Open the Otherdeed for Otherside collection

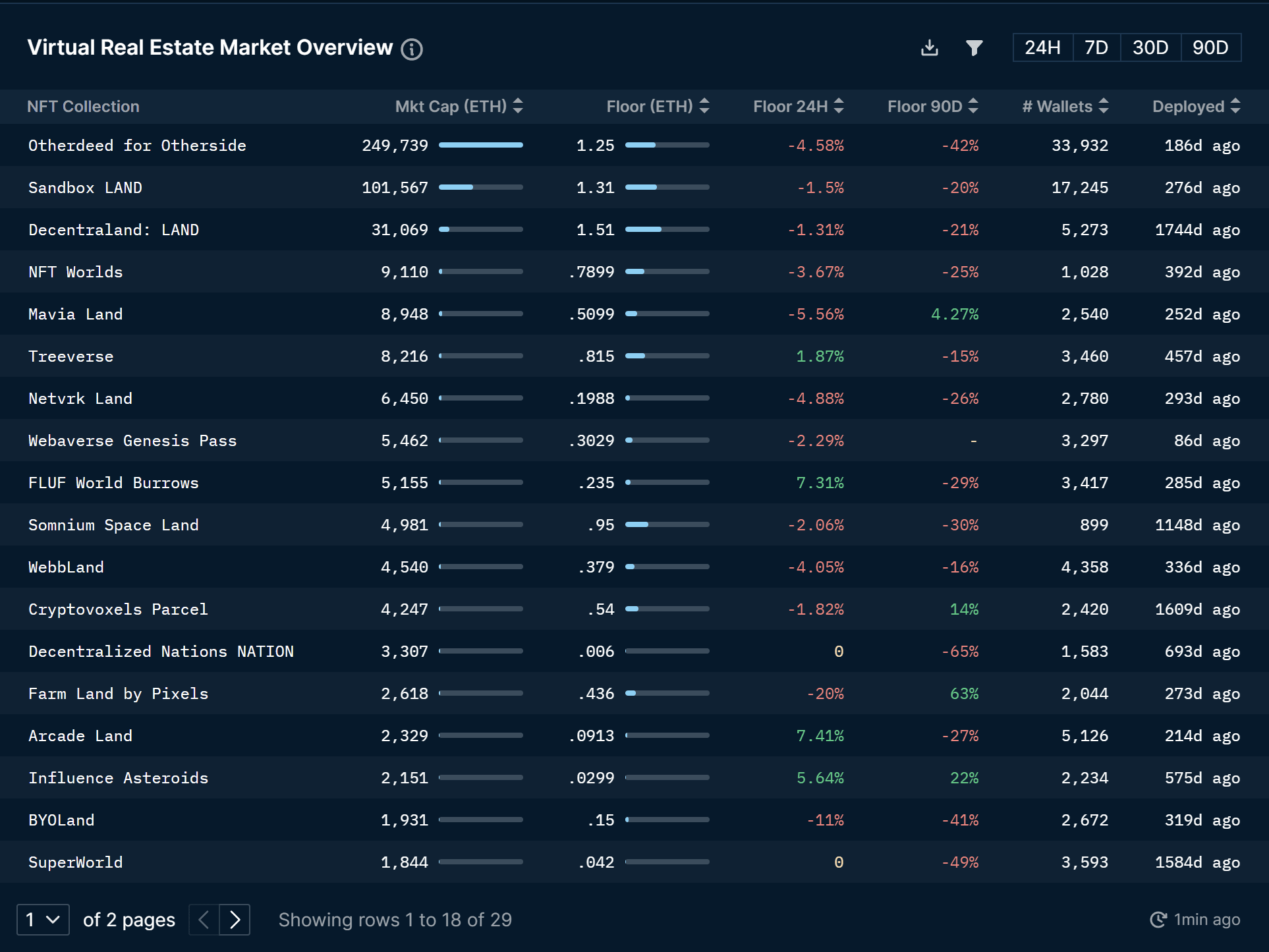pyautogui.click(x=137, y=146)
